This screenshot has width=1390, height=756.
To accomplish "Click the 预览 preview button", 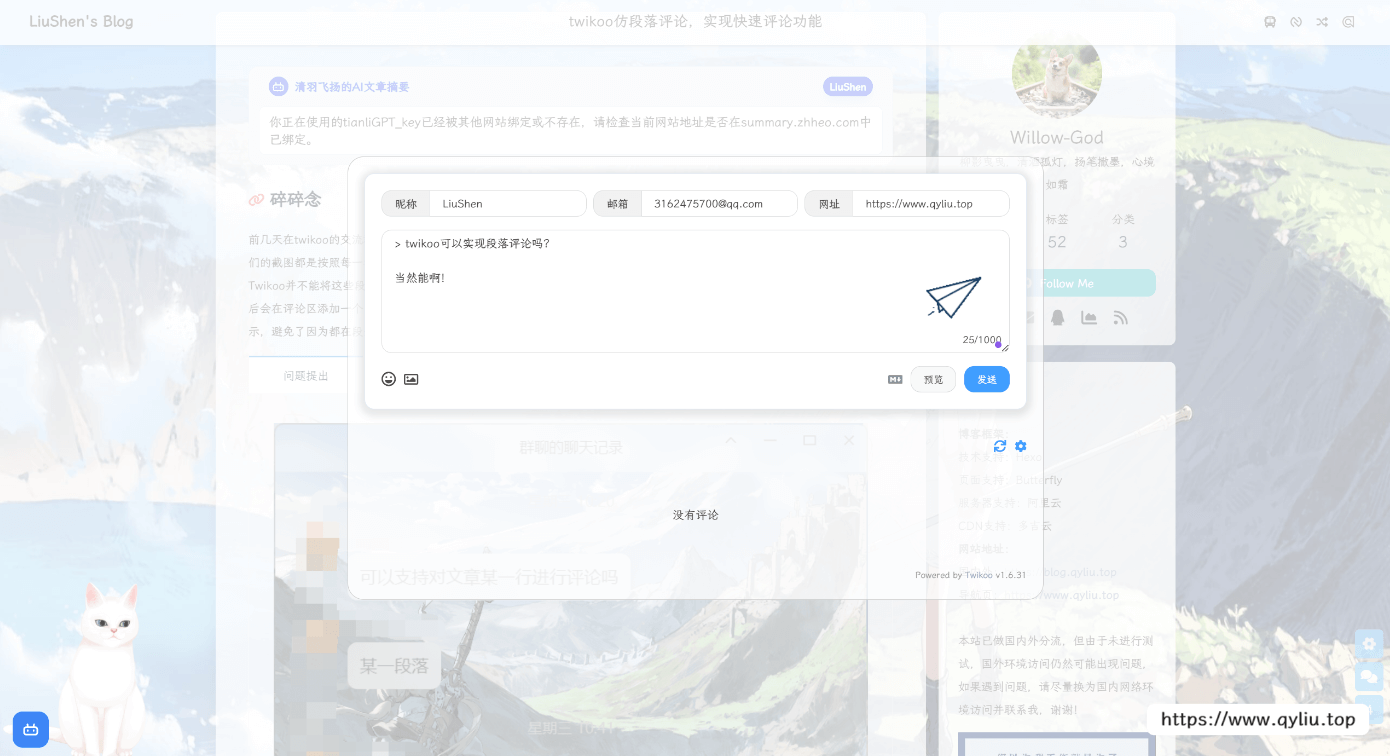I will tap(933, 379).
